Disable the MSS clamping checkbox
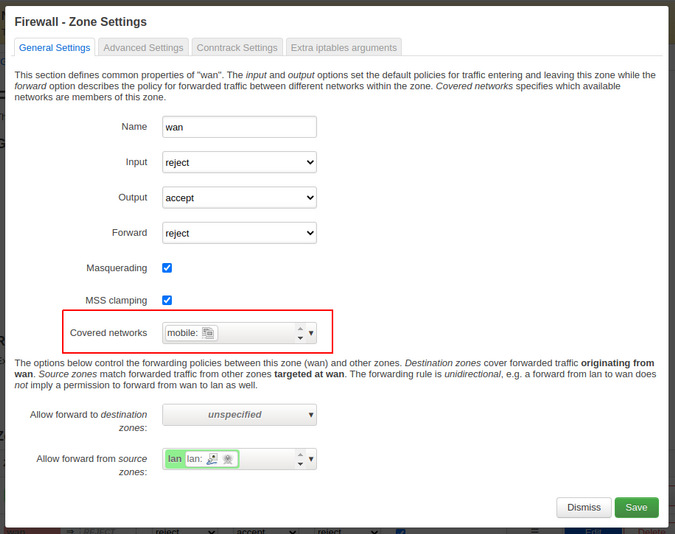This screenshot has width=675, height=534. click(x=167, y=300)
